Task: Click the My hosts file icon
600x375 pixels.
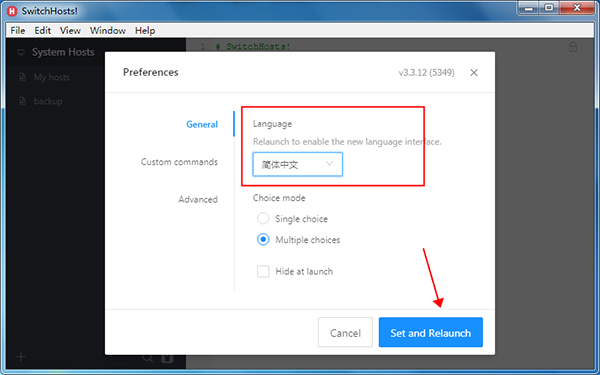Action: (23, 77)
